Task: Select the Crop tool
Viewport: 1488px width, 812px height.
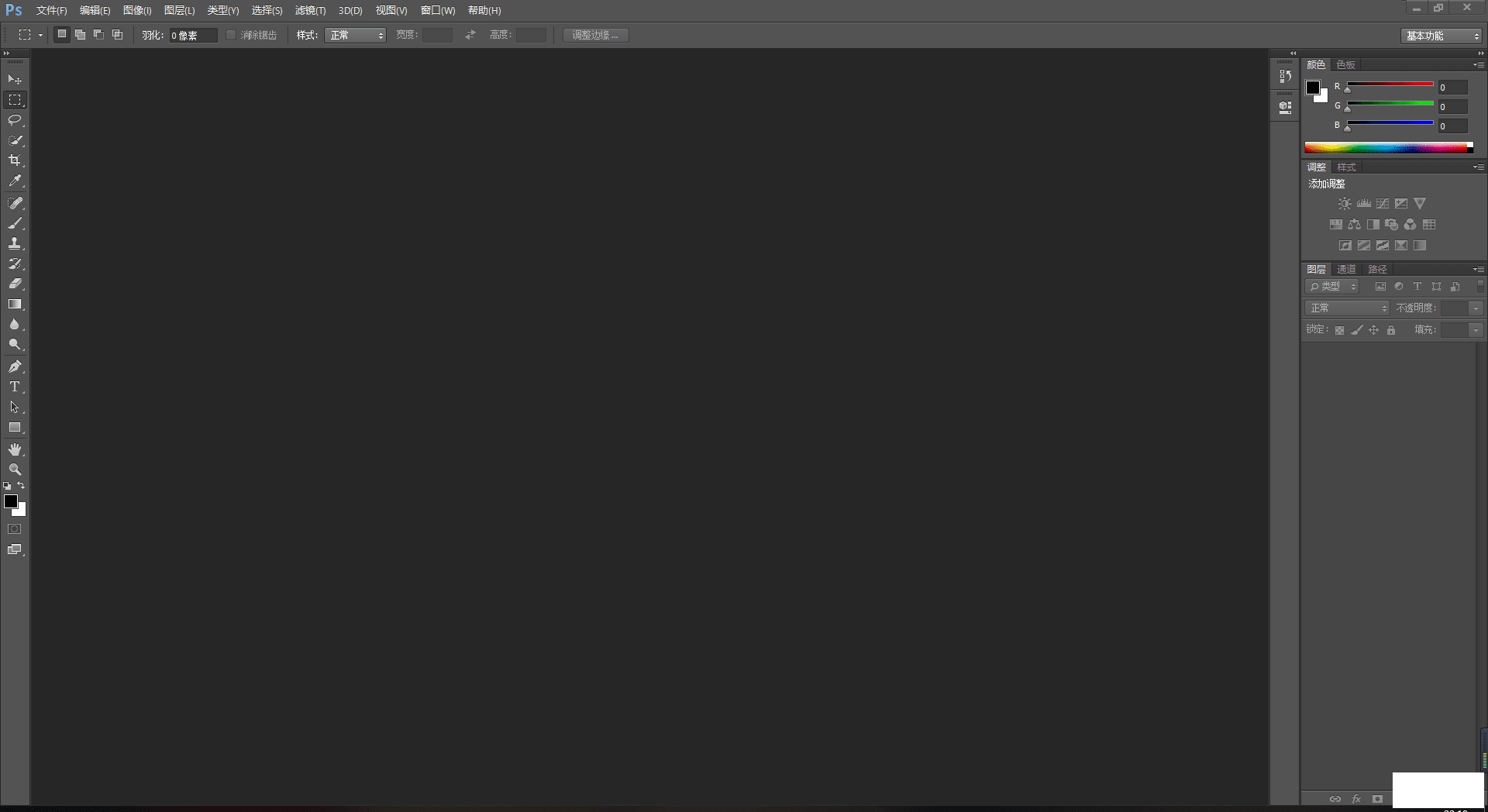Action: point(15,160)
